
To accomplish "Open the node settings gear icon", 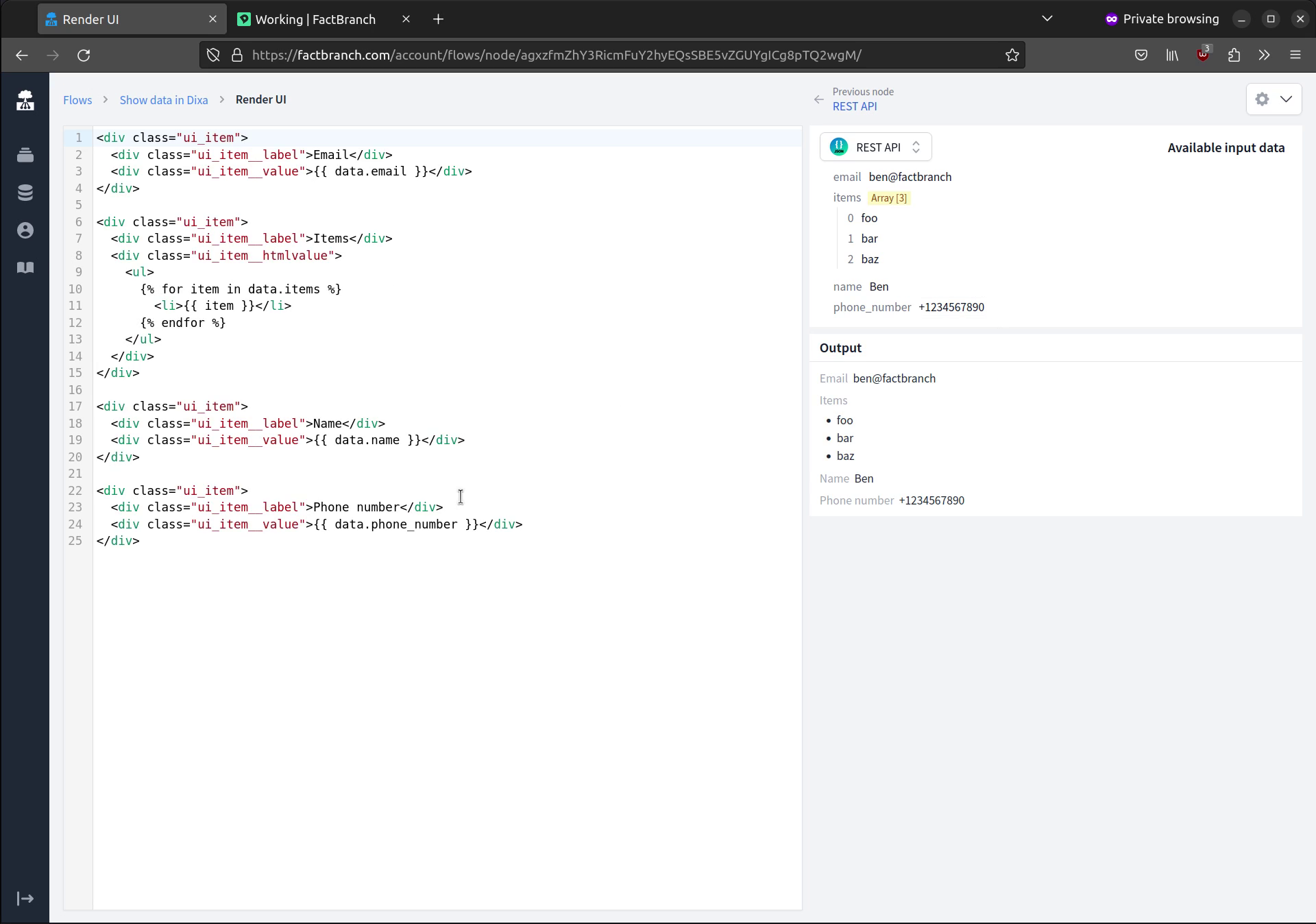I will (1262, 99).
